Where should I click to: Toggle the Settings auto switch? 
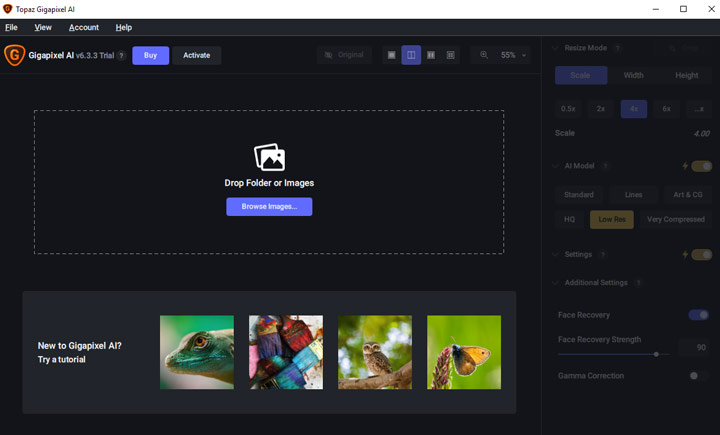[x=702, y=254]
